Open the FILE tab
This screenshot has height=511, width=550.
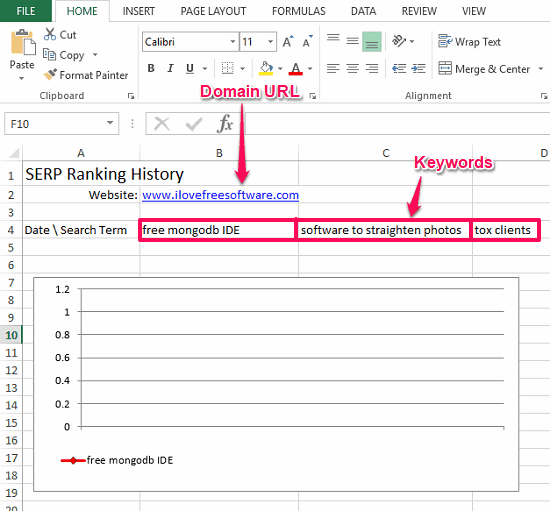tap(26, 11)
